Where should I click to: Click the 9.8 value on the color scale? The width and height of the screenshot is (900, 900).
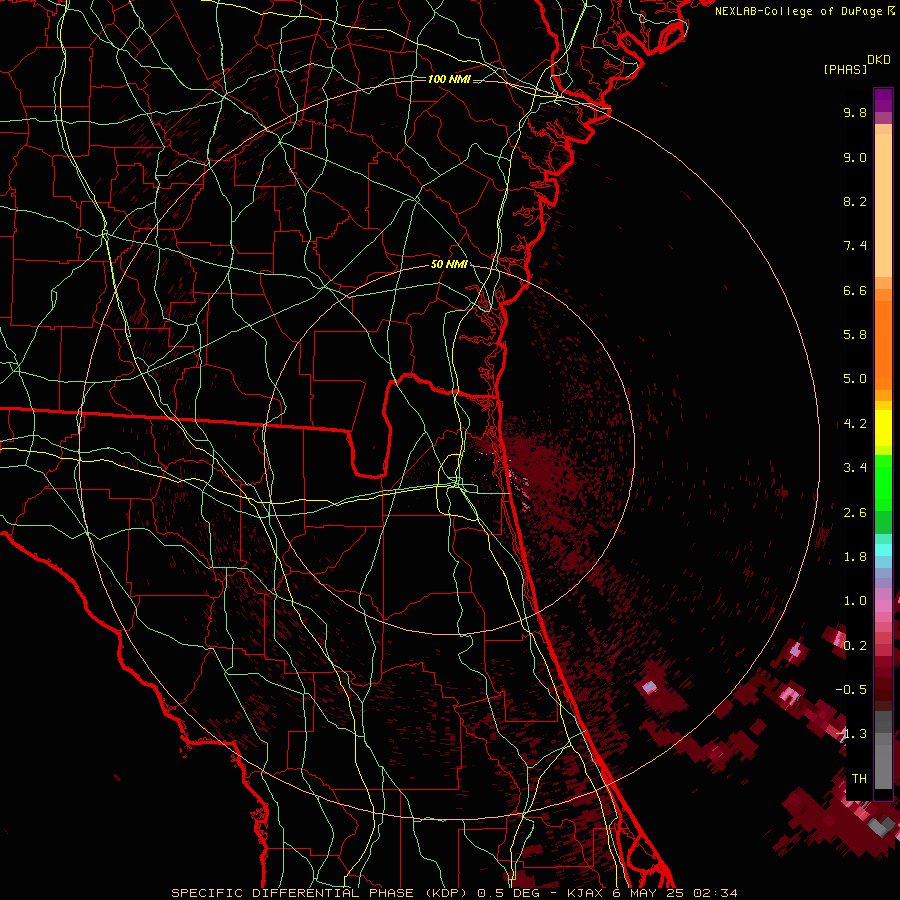coord(855,112)
